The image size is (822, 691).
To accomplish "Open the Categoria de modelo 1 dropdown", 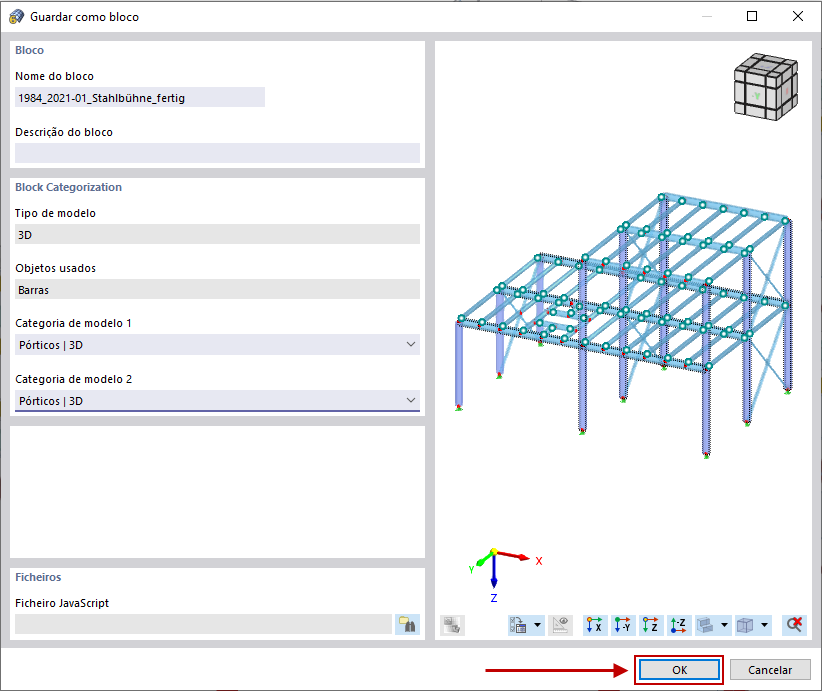I will [x=217, y=344].
